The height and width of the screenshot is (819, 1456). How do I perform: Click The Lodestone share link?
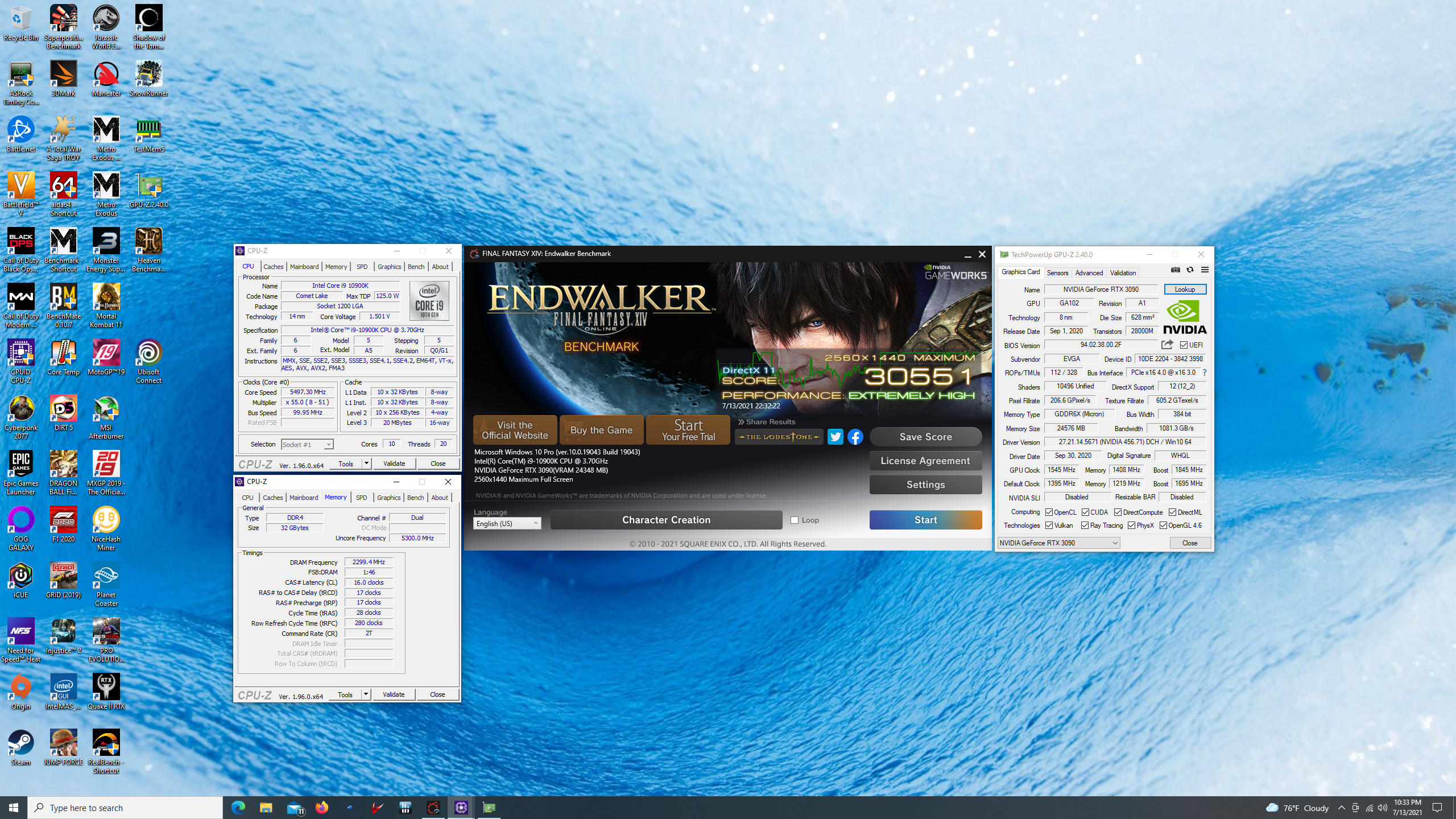779,437
